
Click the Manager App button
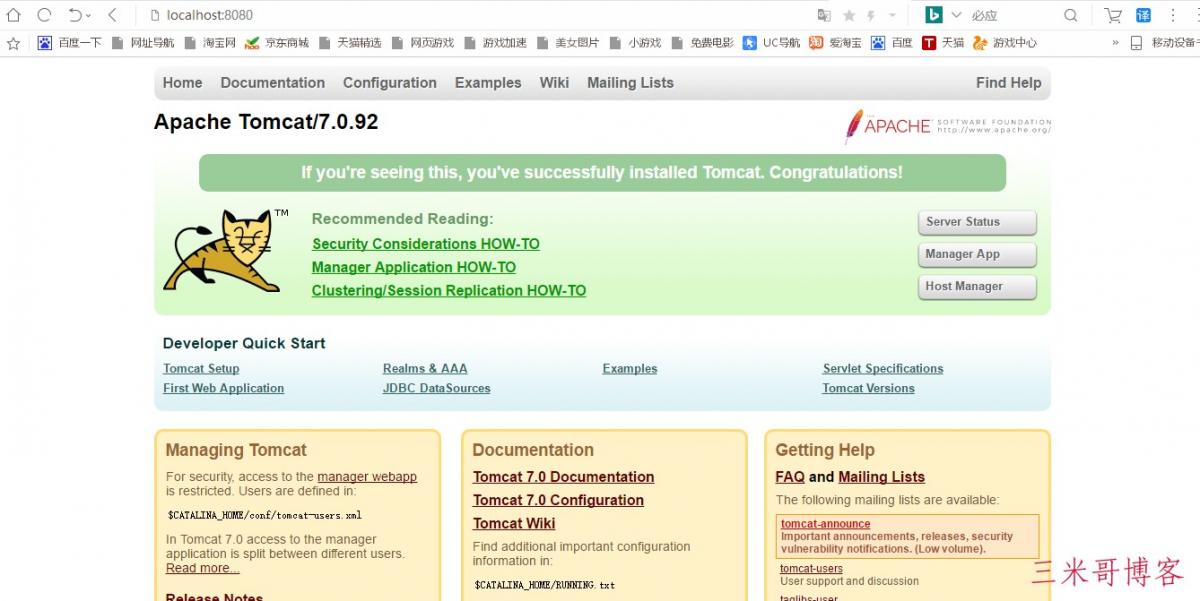tap(977, 254)
